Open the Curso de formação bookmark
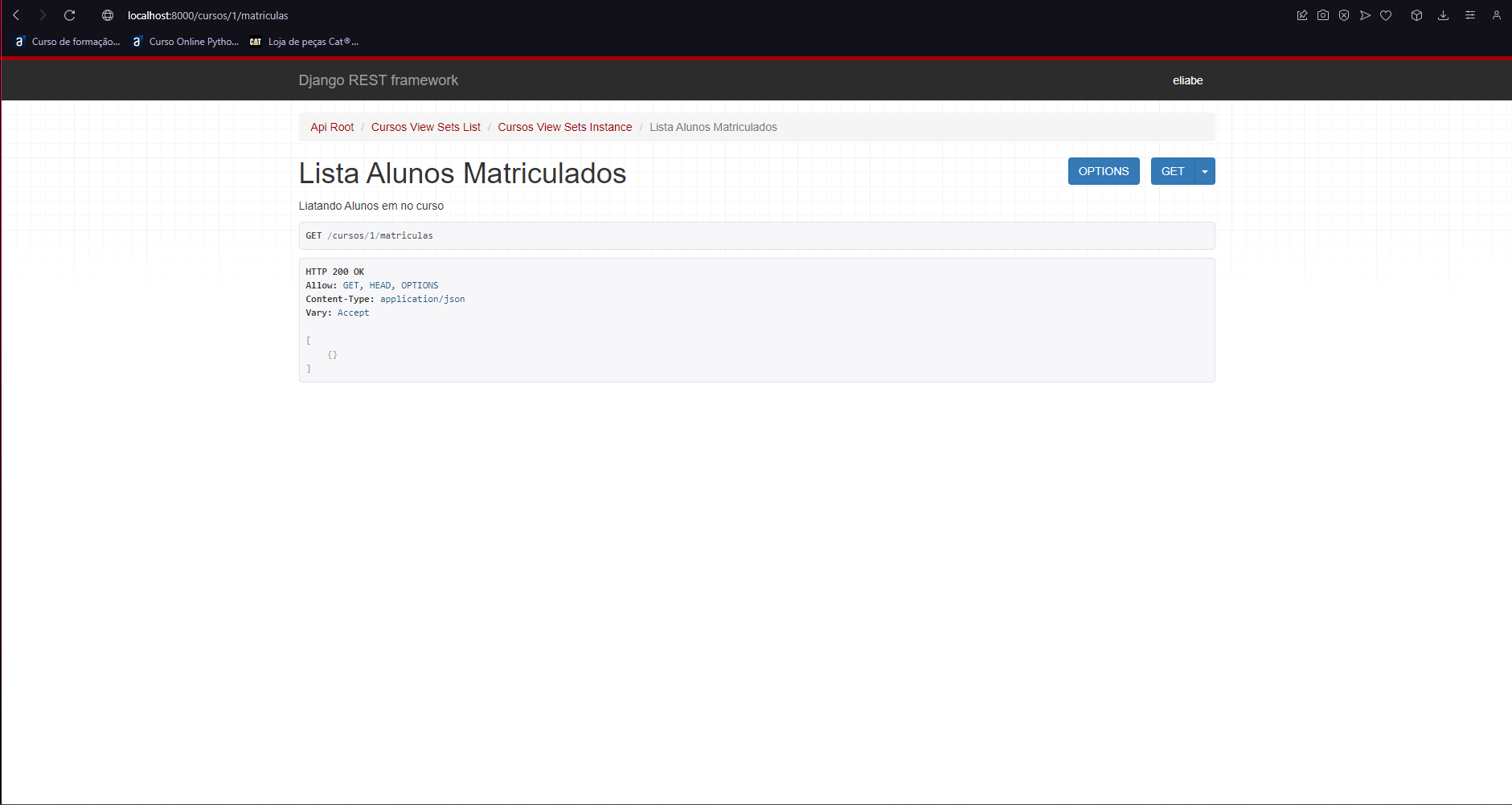Image resolution: width=1512 pixels, height=805 pixels. (x=68, y=42)
